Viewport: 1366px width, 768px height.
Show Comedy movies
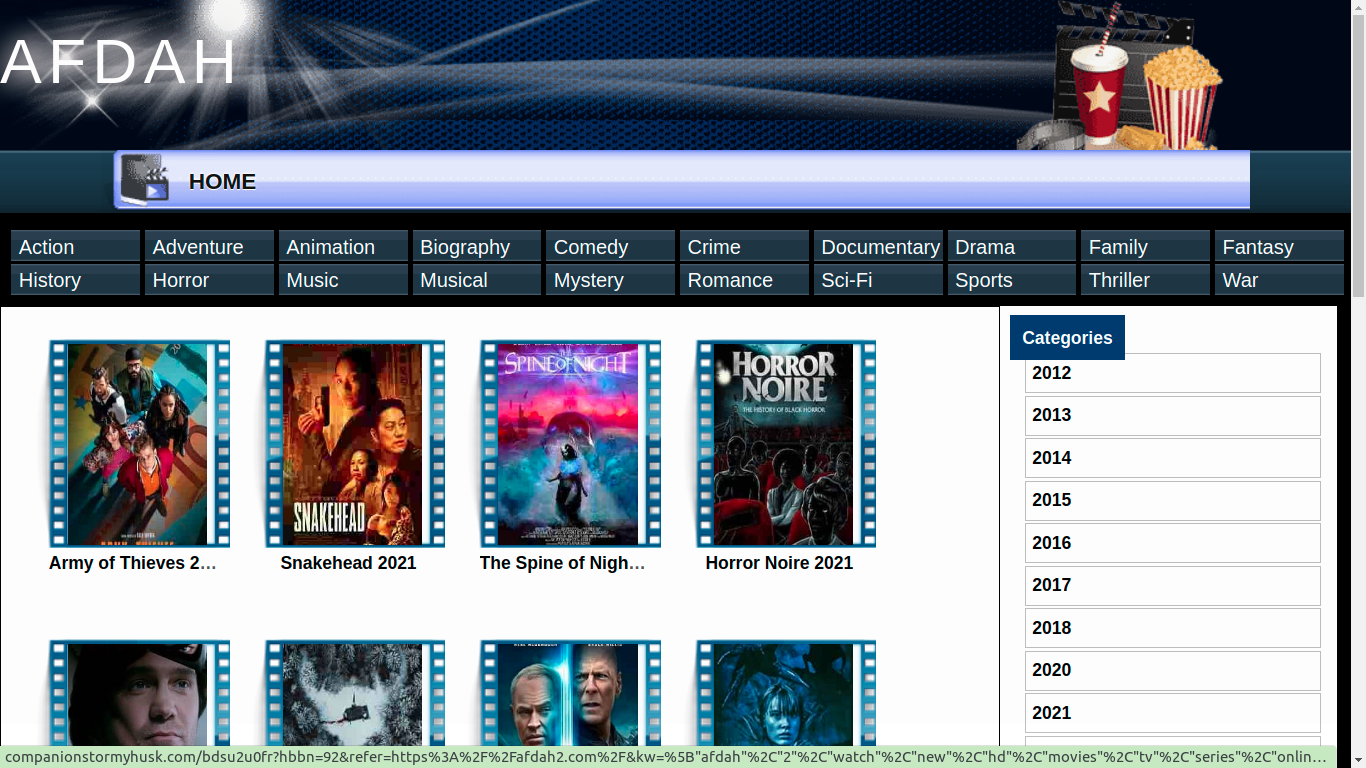[610, 246]
